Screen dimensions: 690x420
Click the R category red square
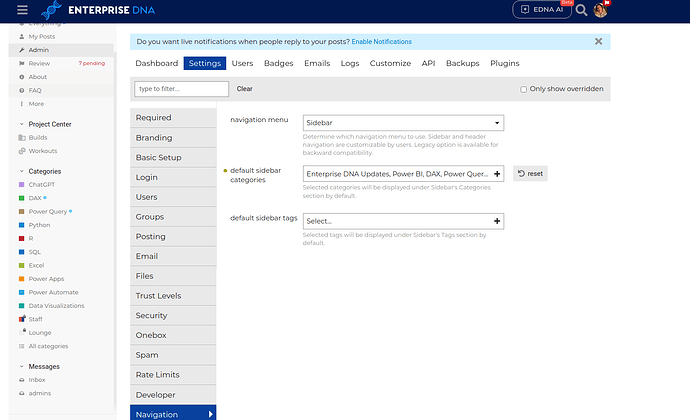[22, 238]
